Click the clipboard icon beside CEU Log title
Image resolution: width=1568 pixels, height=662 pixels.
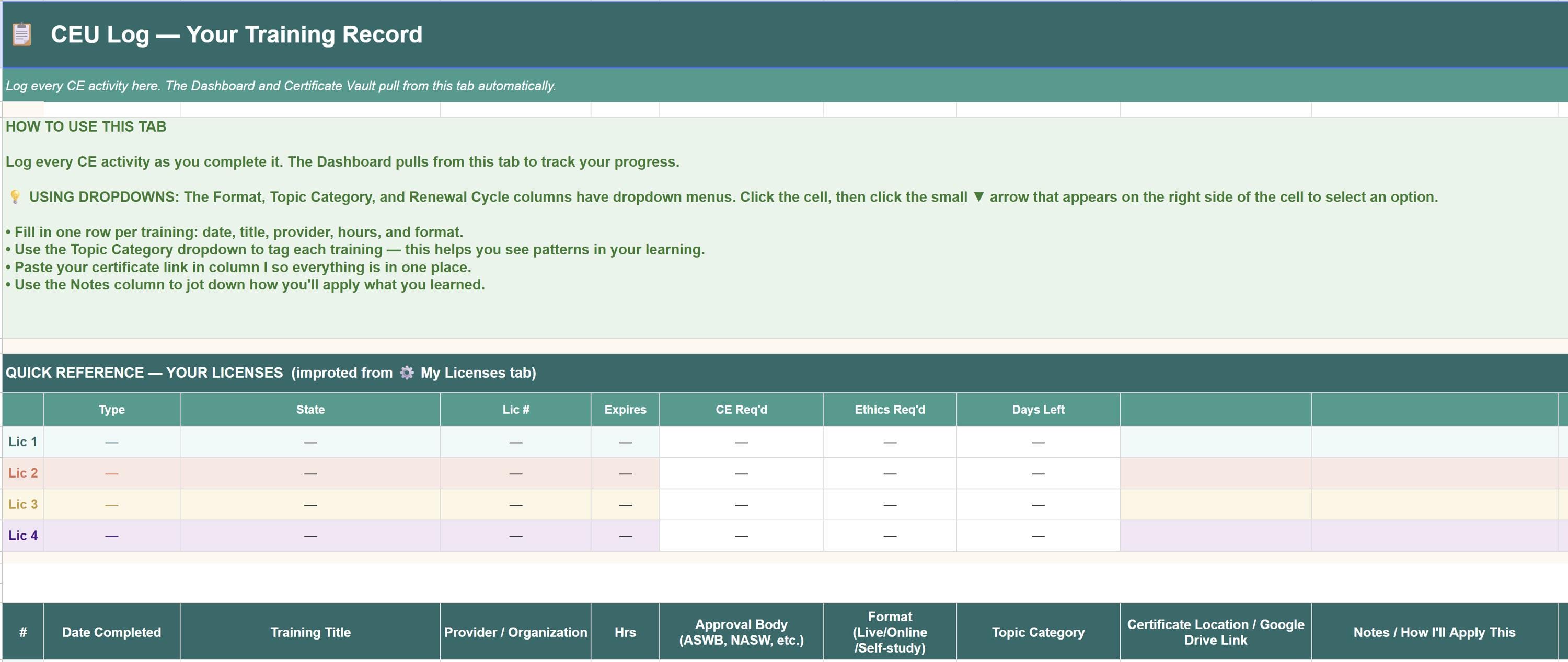22,34
